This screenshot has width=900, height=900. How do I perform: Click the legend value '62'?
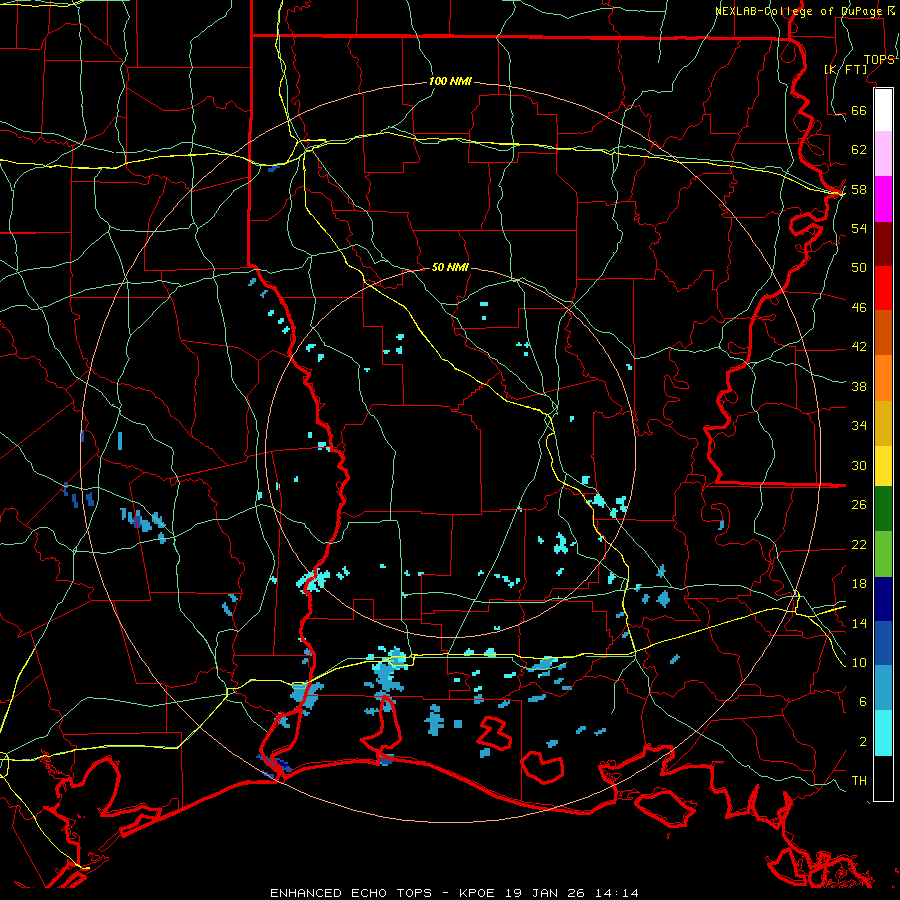859,150
